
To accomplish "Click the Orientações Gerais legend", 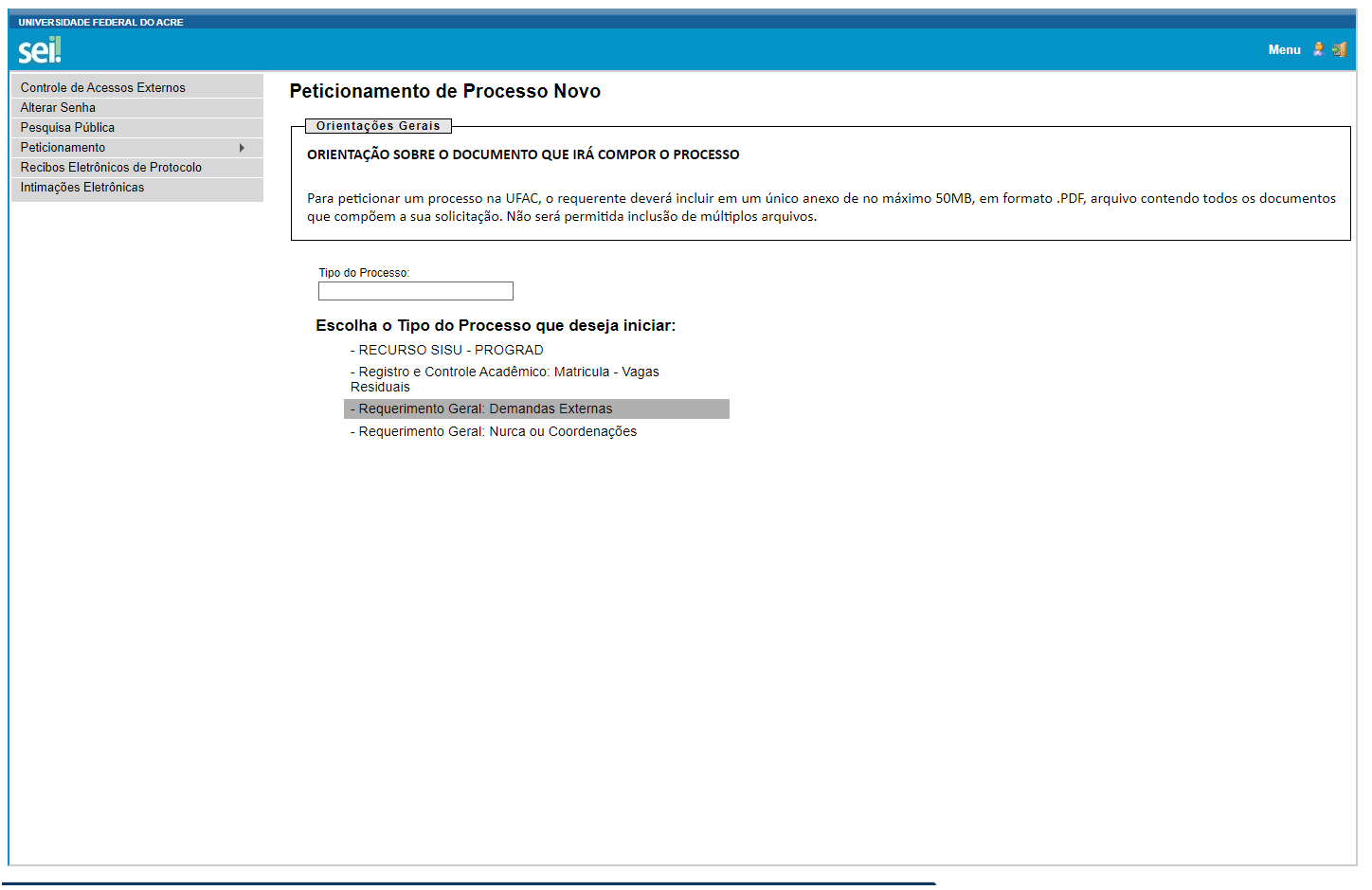I will point(378,126).
